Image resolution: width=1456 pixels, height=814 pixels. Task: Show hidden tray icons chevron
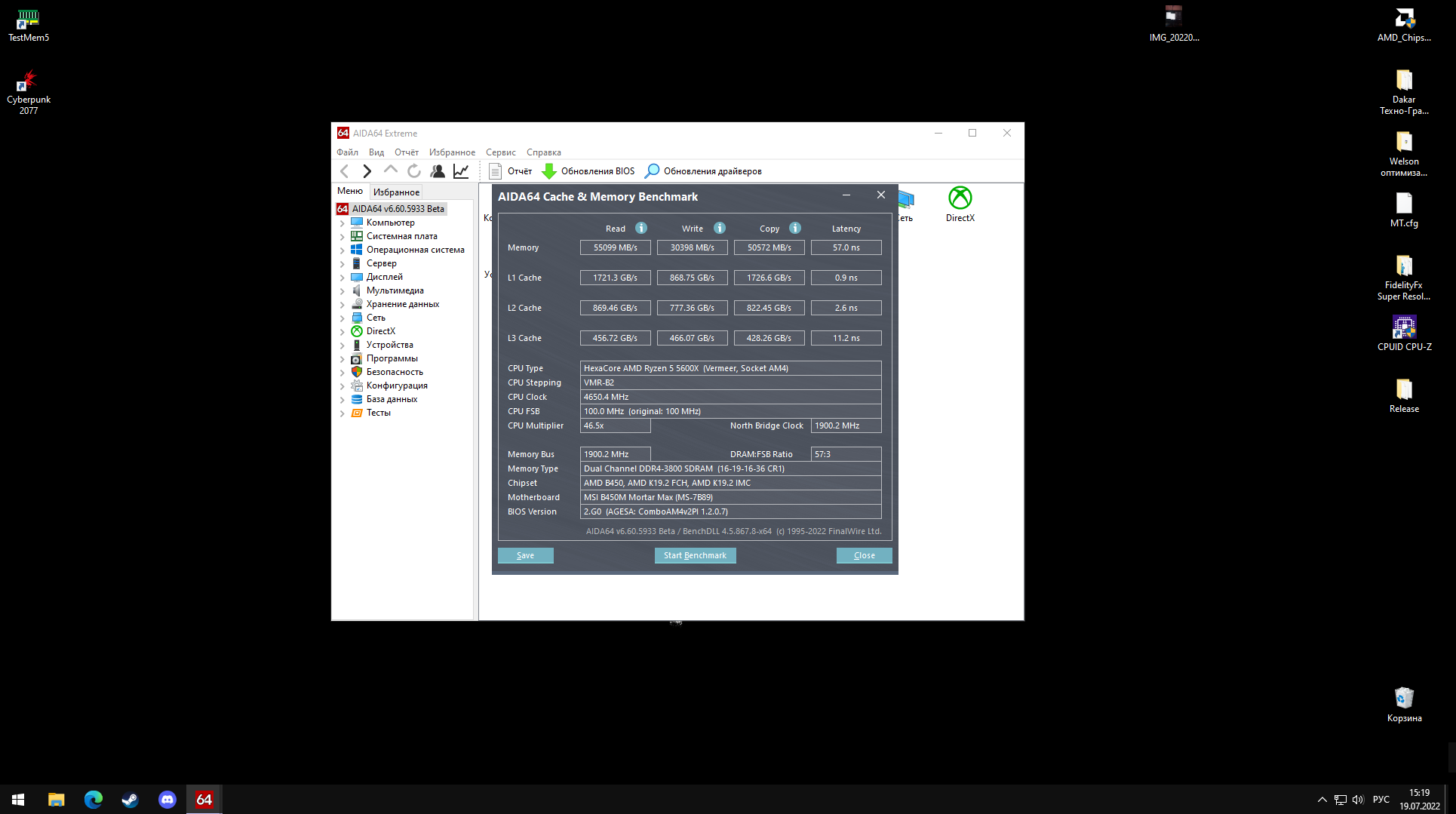point(1322,800)
